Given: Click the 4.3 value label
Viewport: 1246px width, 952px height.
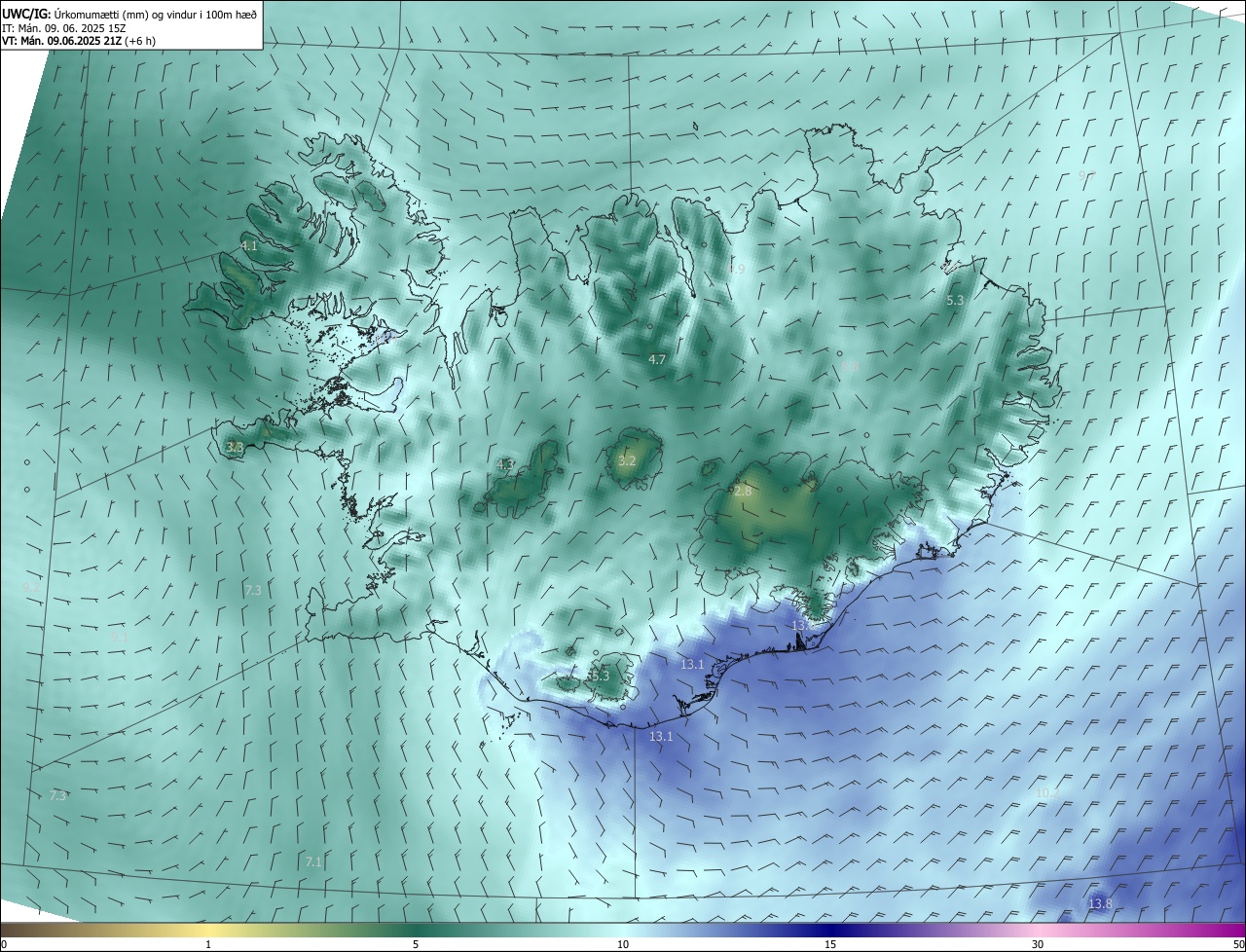Looking at the screenshot, I should [x=505, y=464].
